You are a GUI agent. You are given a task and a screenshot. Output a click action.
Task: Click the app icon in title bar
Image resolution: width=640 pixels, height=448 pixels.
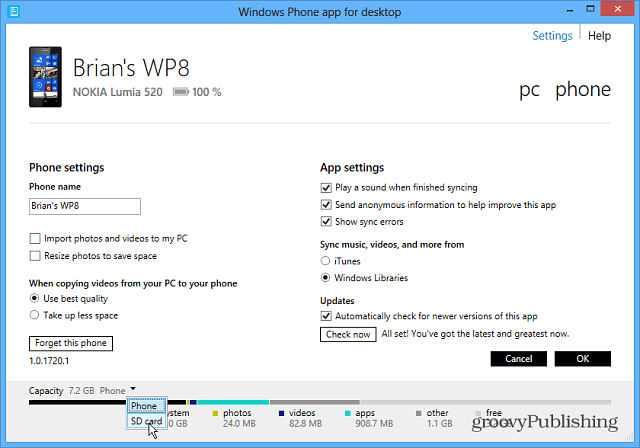pos(13,11)
